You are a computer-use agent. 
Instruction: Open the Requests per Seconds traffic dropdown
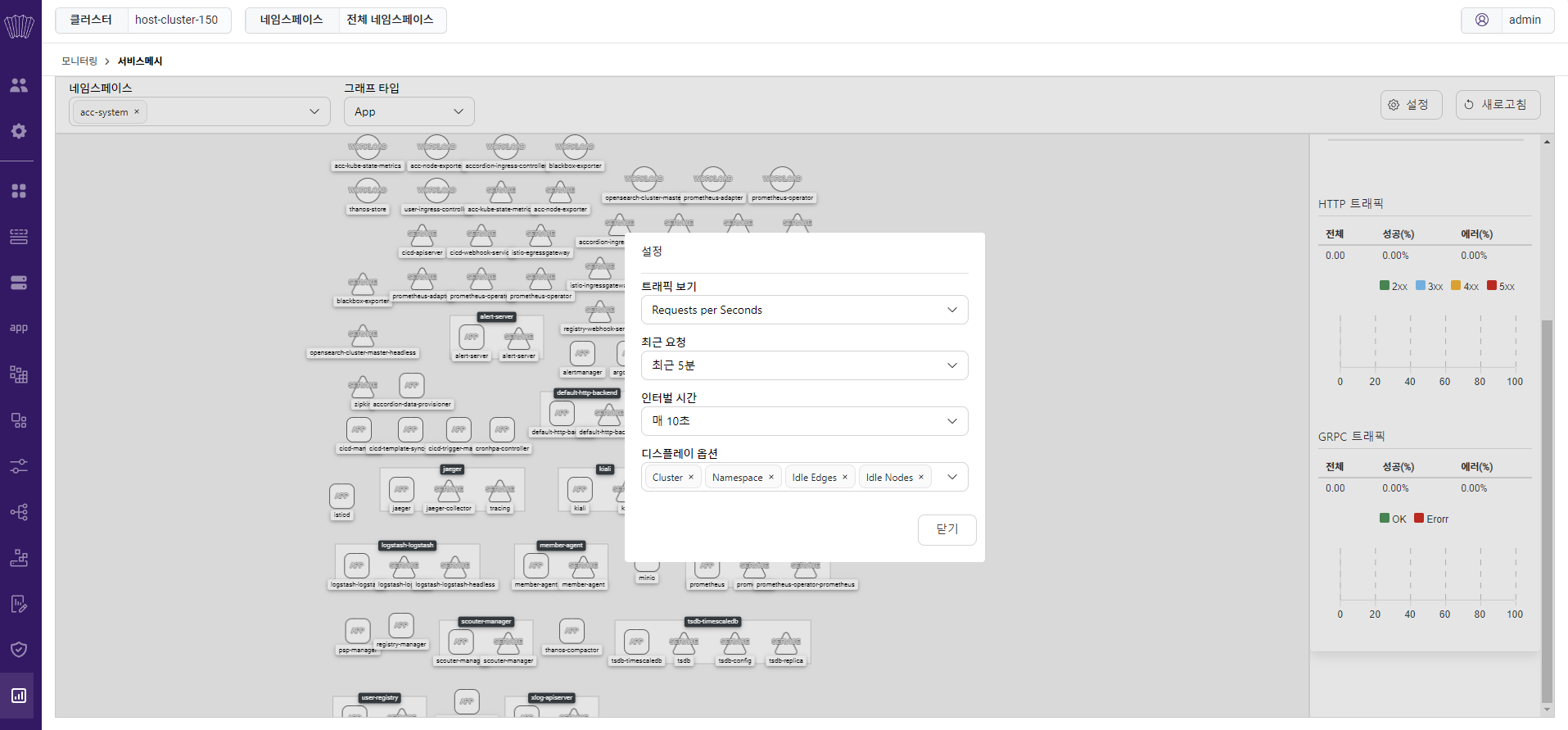(x=804, y=310)
